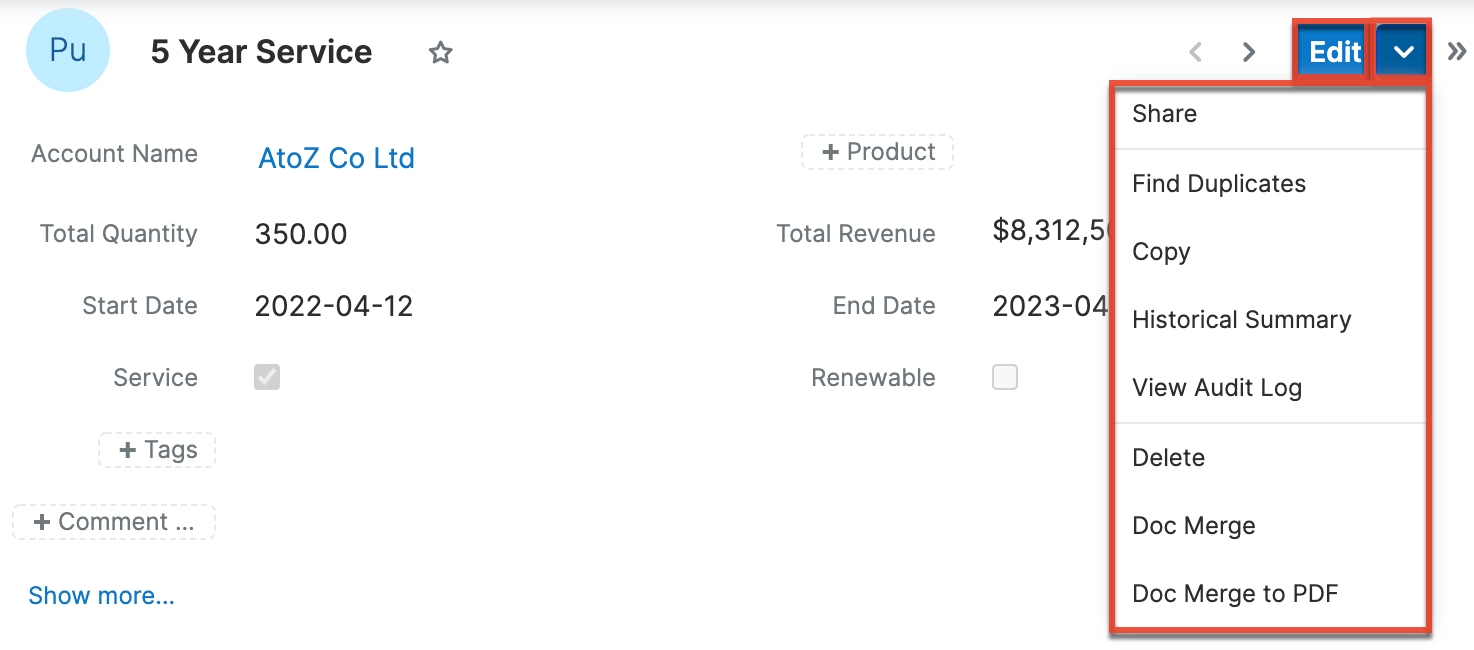The width and height of the screenshot is (1474, 650).
Task: Add tags with the + Tags button
Action: 156,450
